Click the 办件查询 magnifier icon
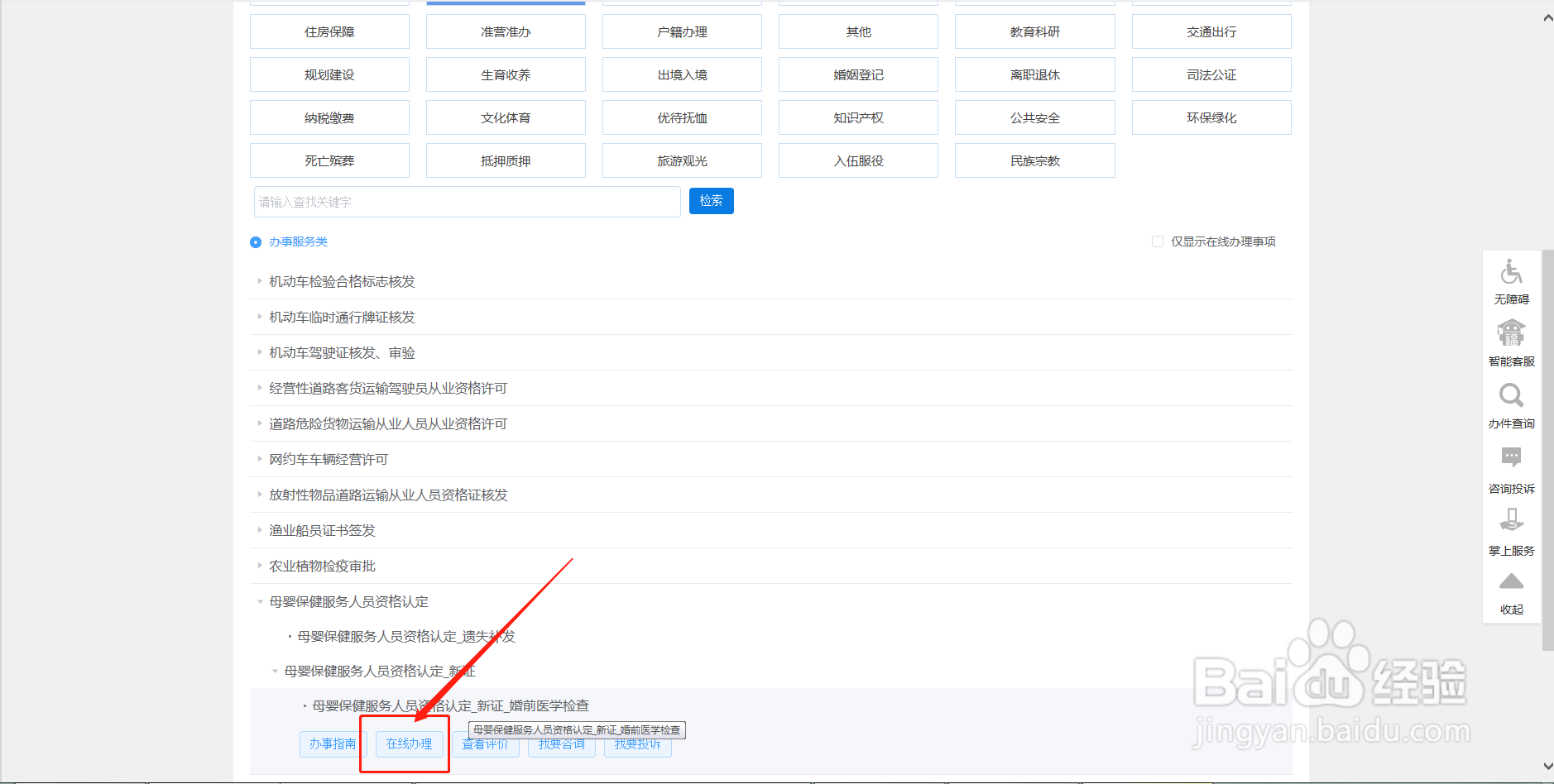Screen dimensions: 1554x784 pos(1511,397)
